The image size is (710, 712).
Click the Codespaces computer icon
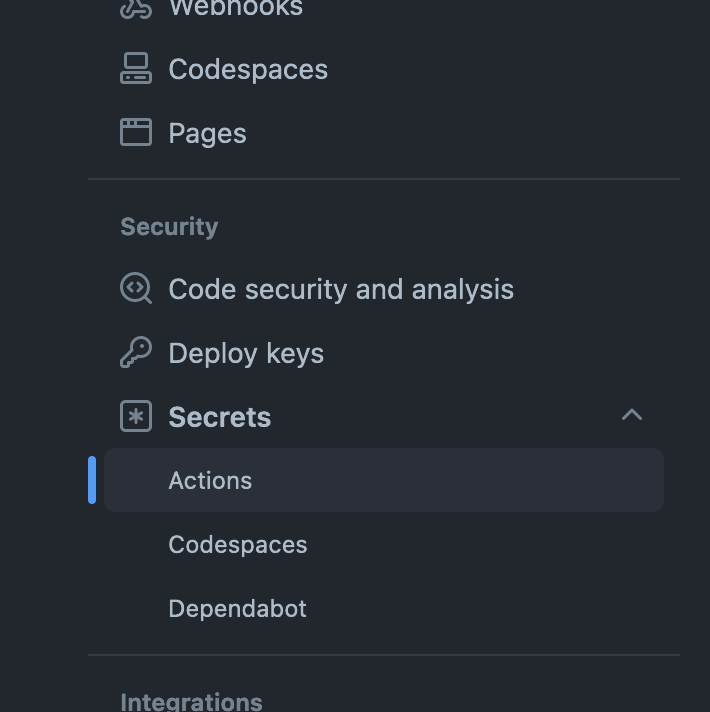click(x=136, y=69)
